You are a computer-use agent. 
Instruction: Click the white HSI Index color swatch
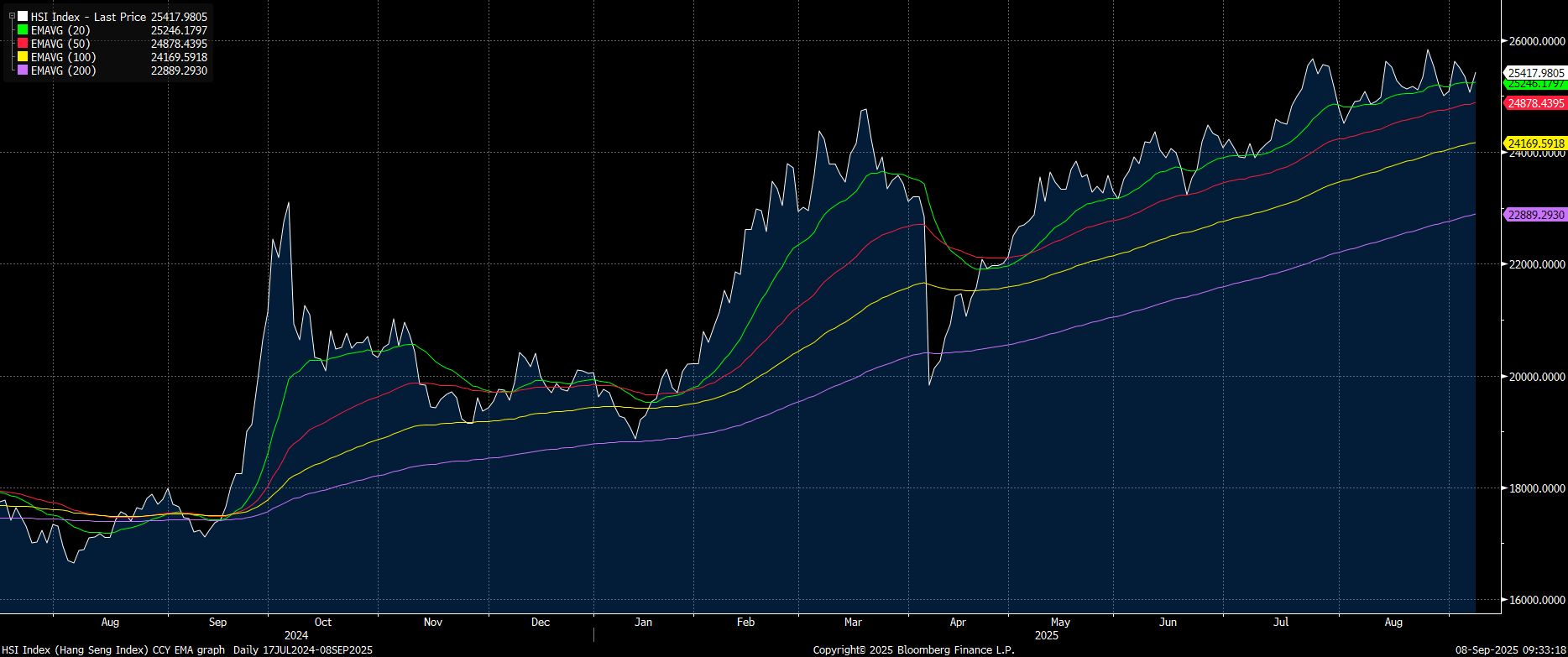click(x=23, y=17)
